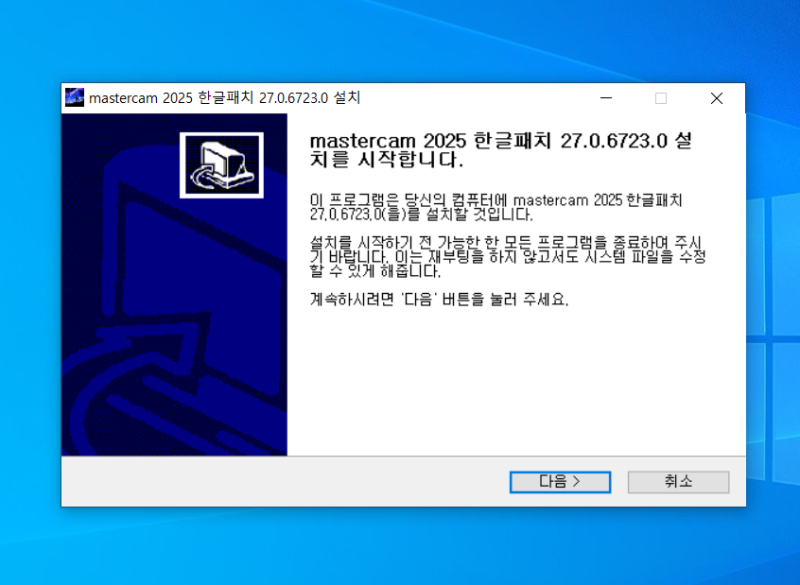Image resolution: width=800 pixels, height=585 pixels.
Task: Click the heading 'mastercam 2025 한글패치 27.0.6723.0 설치를 시작합니다.'
Action: (x=501, y=150)
